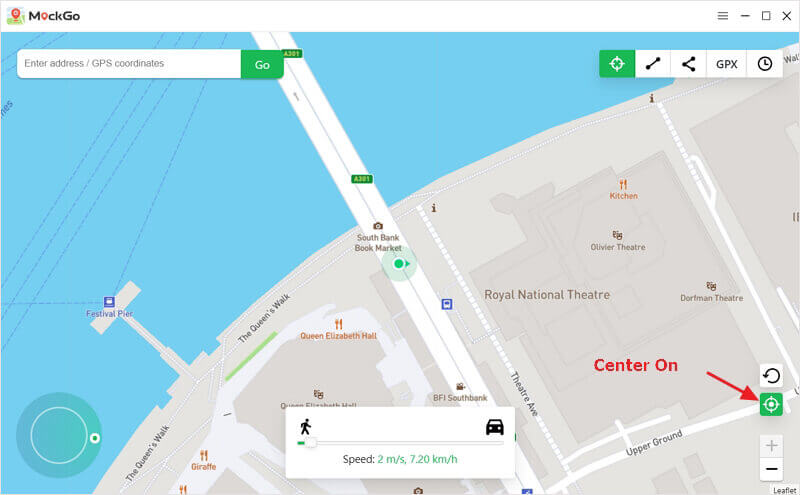Image resolution: width=800 pixels, height=495 pixels.
Task: Click the BFI Southbank cinema icon
Action: (x=460, y=387)
